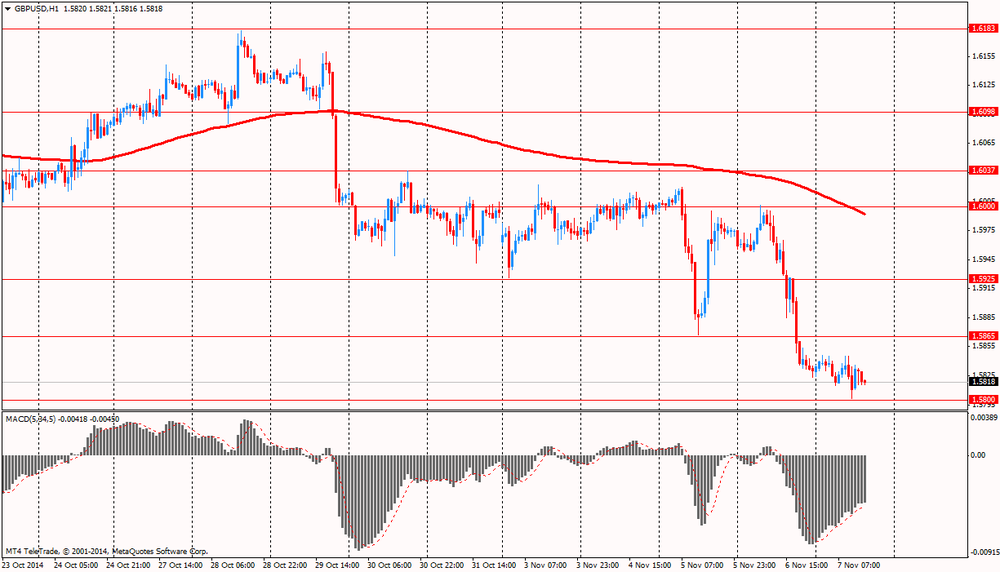Image resolution: width=1000 pixels, height=572 pixels.
Task: Click the 5 Nov 23:00 time label
Action: coord(754,565)
